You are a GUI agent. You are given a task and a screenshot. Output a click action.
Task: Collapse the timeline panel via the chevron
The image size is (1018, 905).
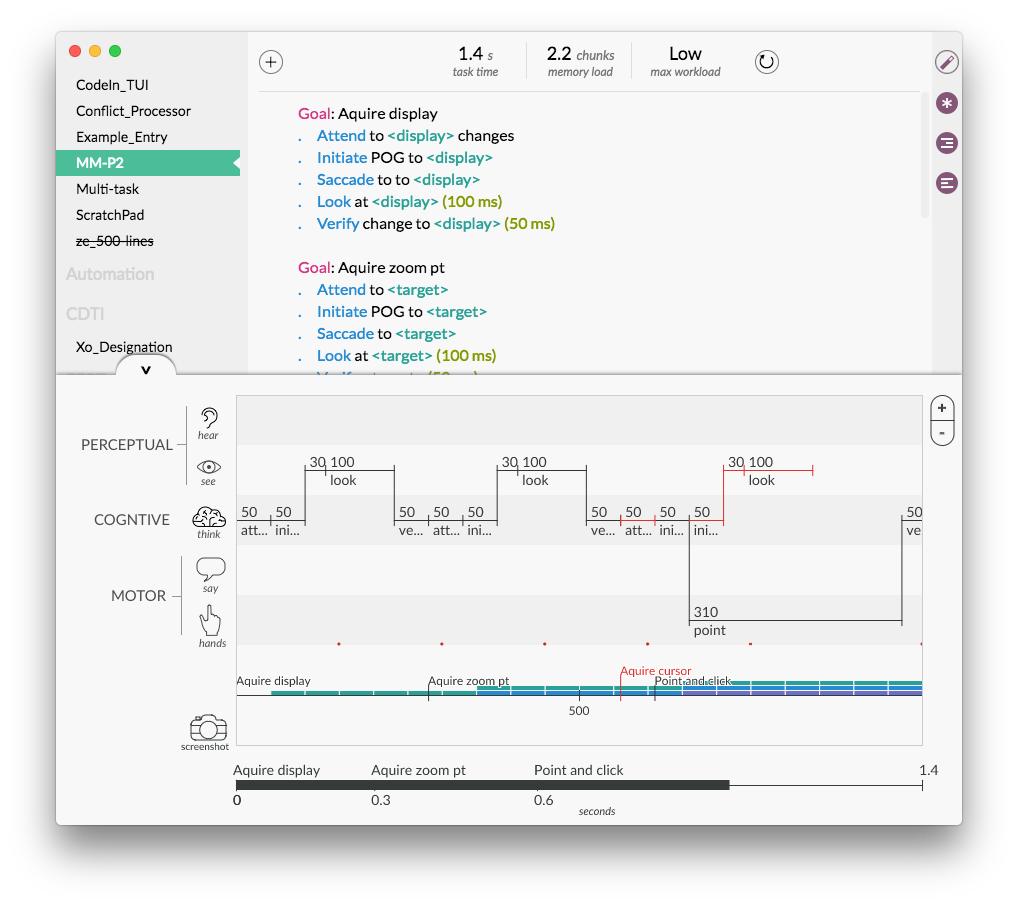145,371
